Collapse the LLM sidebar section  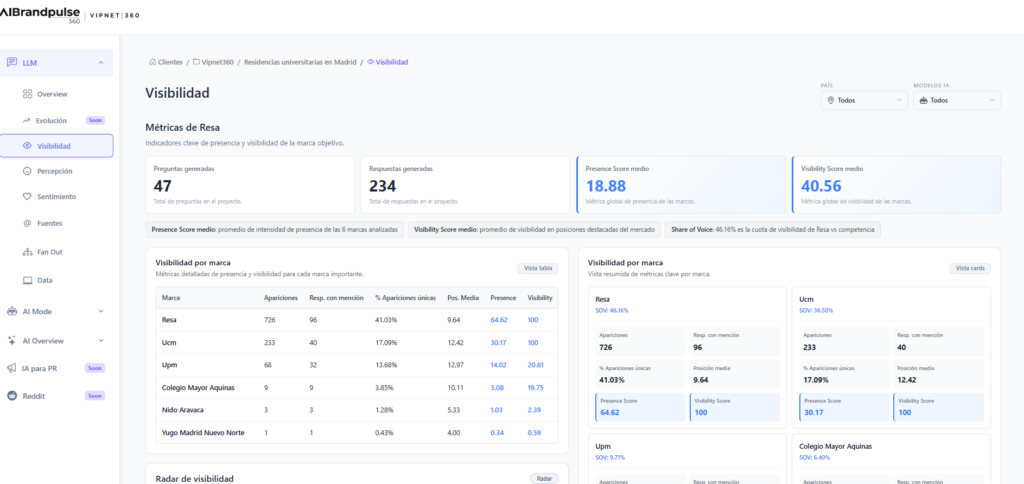coord(101,63)
